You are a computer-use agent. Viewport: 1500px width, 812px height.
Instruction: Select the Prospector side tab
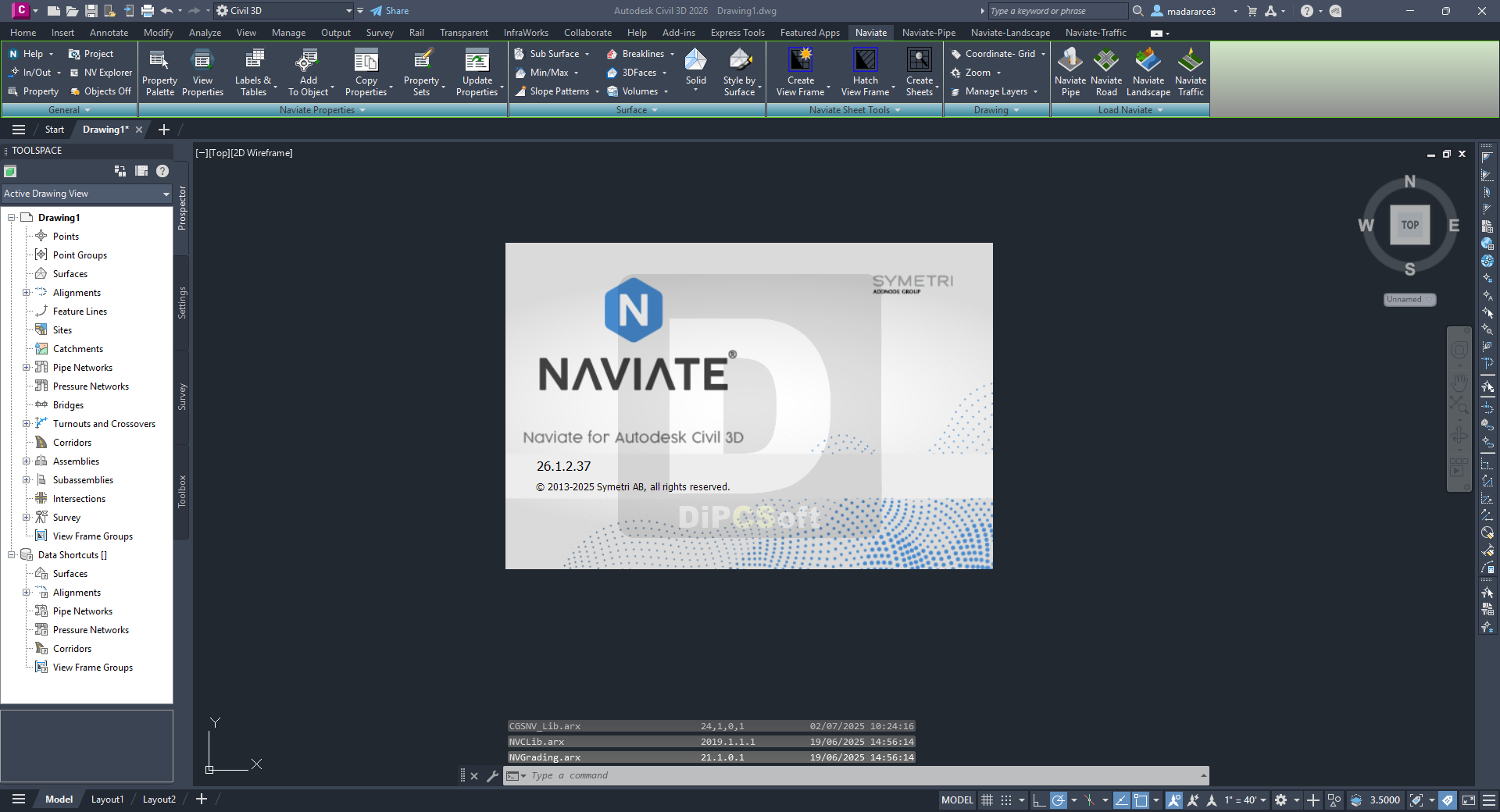coord(182,208)
